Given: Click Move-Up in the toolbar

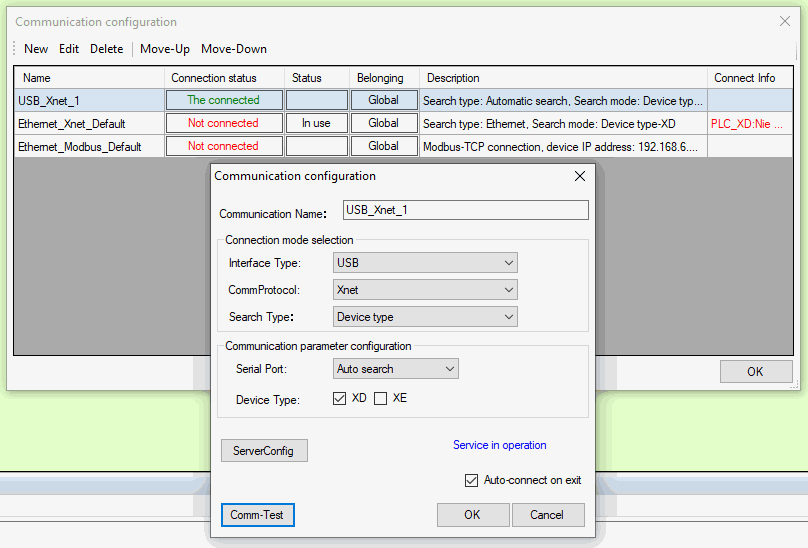Looking at the screenshot, I should click(x=165, y=49).
